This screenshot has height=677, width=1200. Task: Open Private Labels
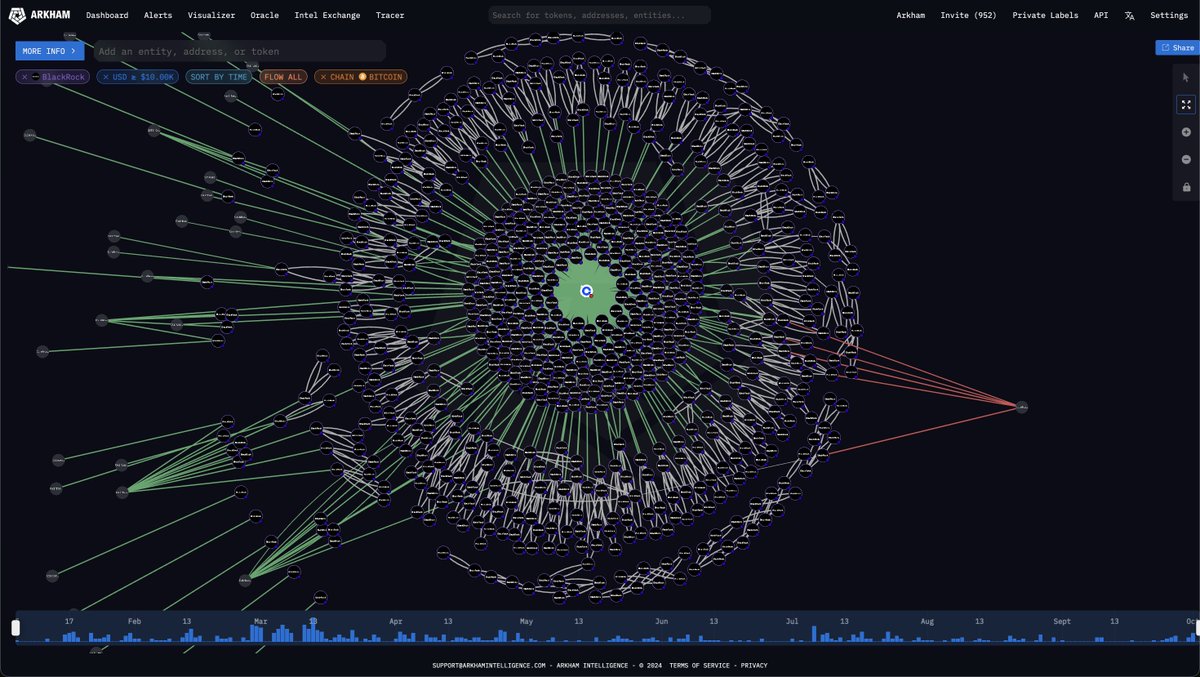[x=1045, y=15]
